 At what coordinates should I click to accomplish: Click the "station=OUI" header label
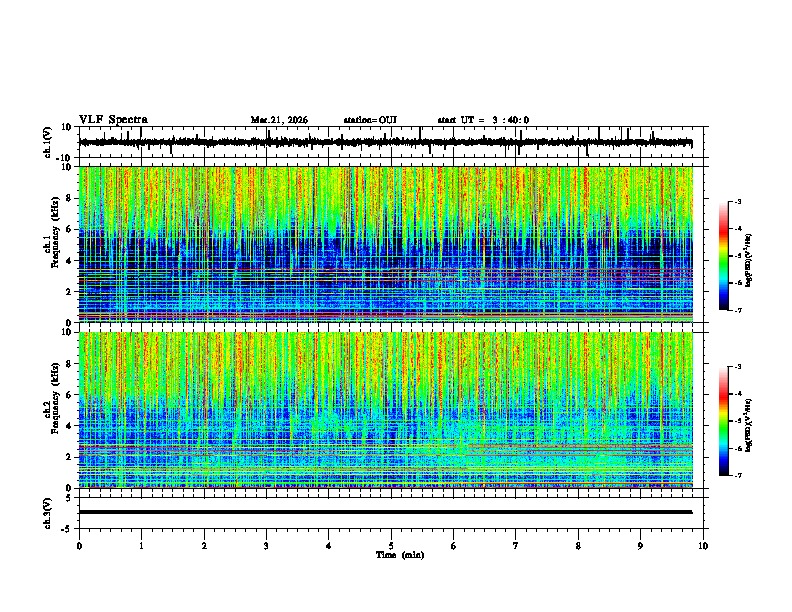370,120
